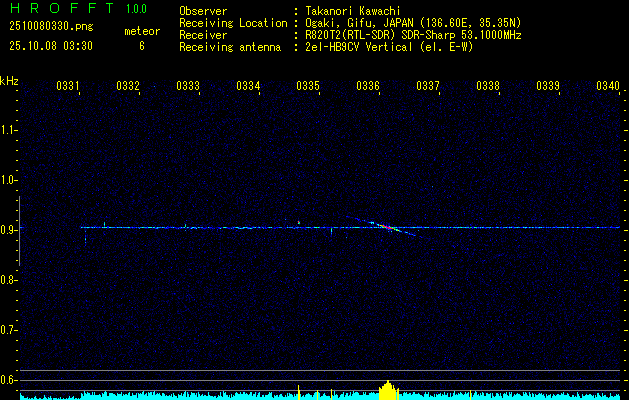Screen dimensions: 629x400
Task: Click the meteor count value 6
Action: pos(142,46)
